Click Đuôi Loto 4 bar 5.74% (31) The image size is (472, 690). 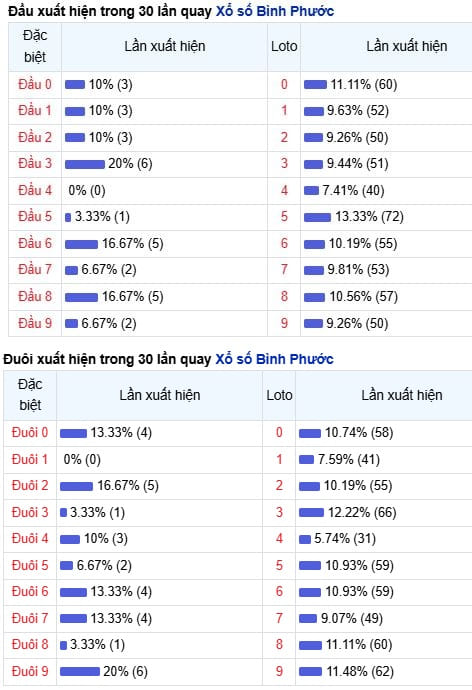coord(305,539)
